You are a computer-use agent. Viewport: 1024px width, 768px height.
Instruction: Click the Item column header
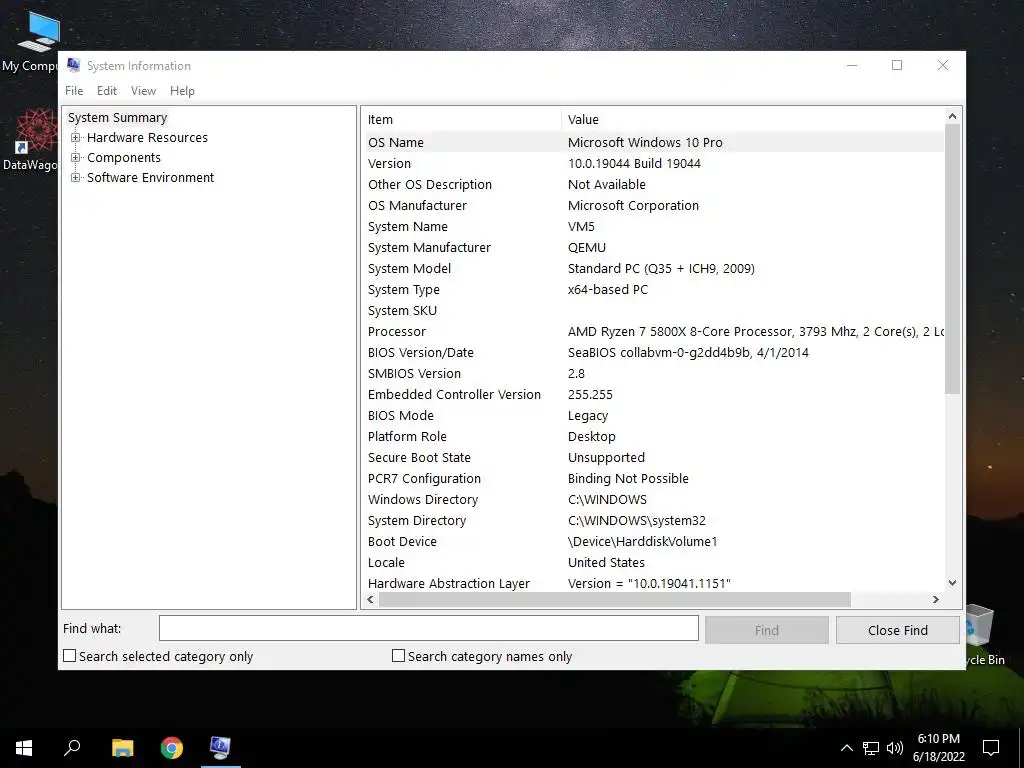click(461, 120)
